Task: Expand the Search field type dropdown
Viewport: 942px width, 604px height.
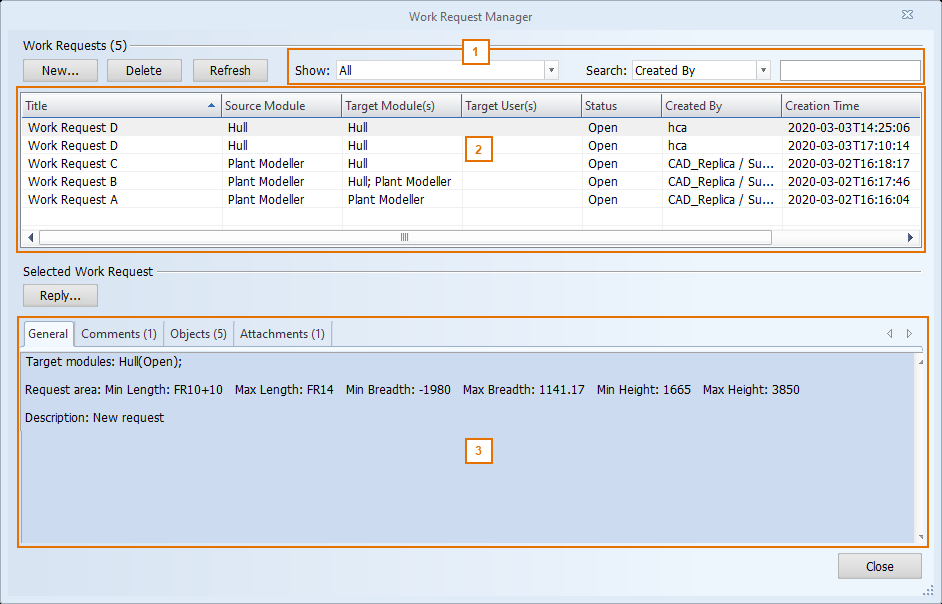Action: (764, 71)
